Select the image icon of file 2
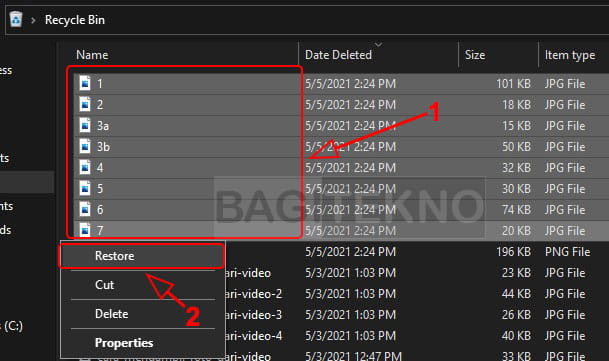Screen dimensions: 609x361 tap(85, 104)
